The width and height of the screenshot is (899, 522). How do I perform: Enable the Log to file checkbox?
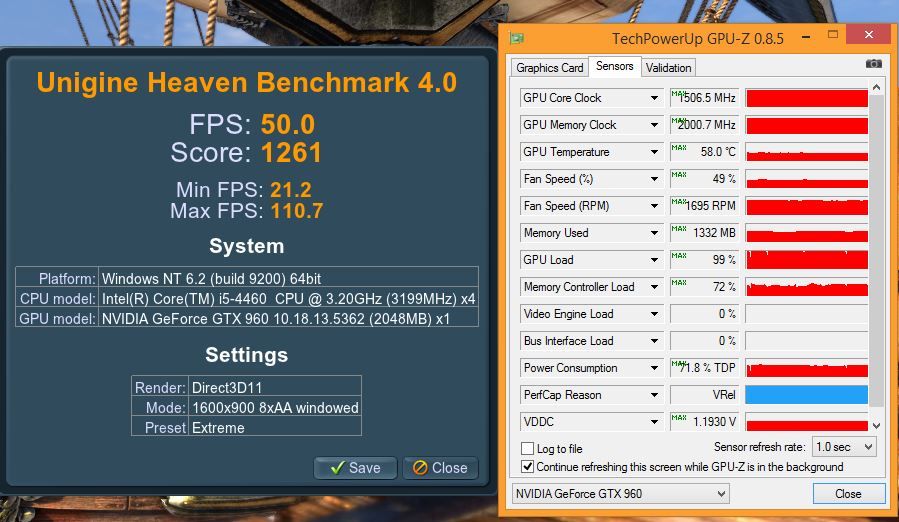(x=527, y=449)
